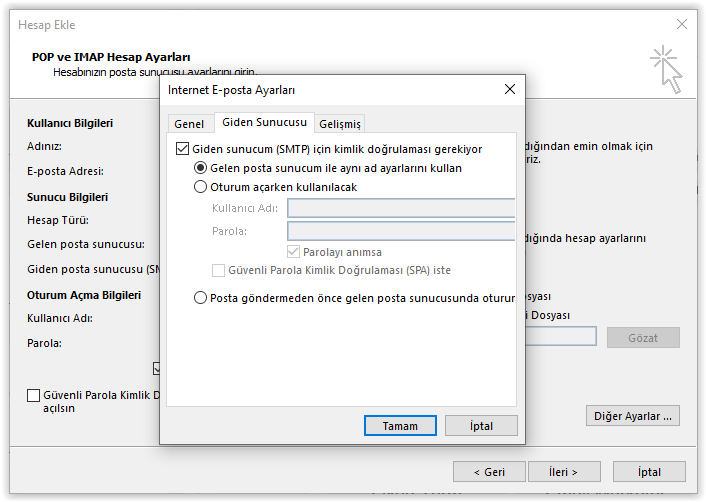Select Oturum açarken kullanılacak radio option

(200, 187)
